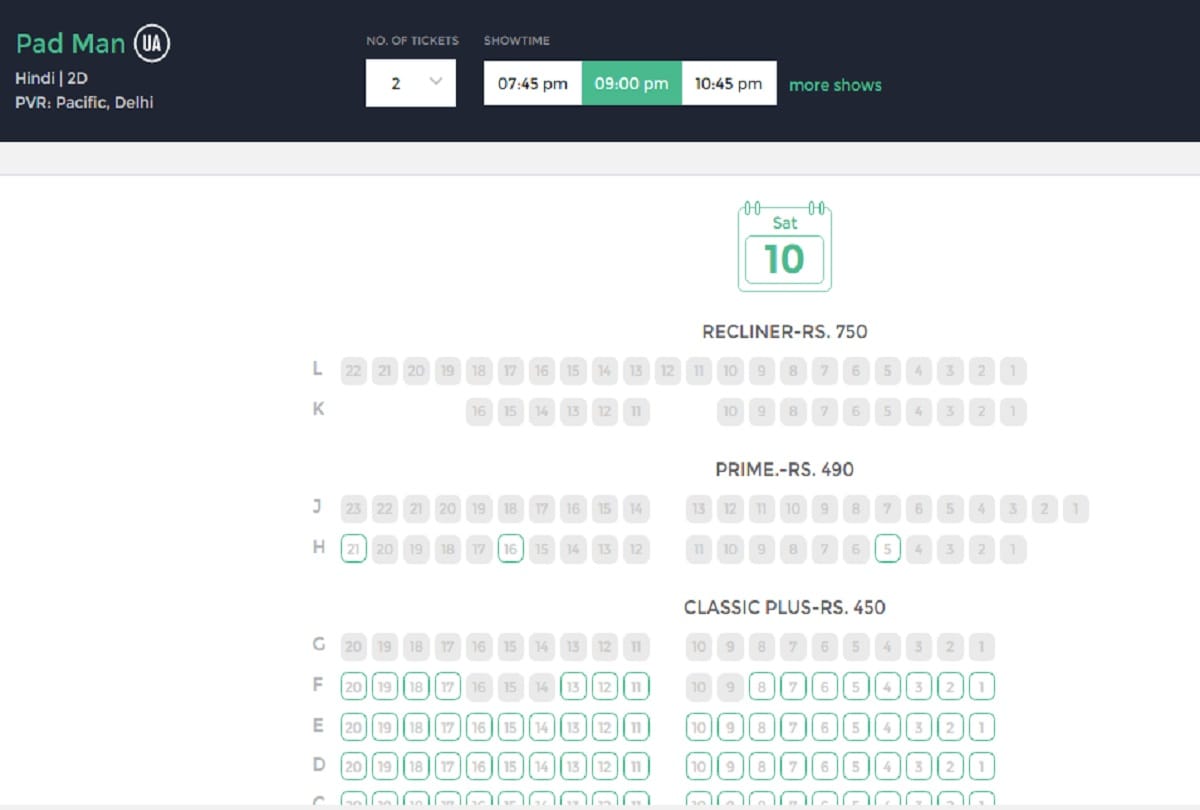Choose the 07:45 pm showtime
The image size is (1200, 810).
point(533,83)
